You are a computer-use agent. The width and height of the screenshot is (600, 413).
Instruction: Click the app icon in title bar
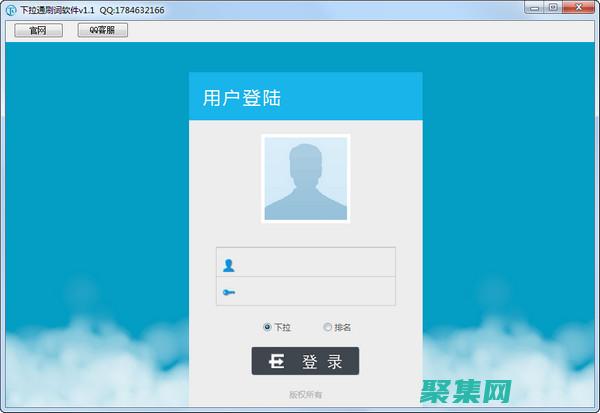click(x=10, y=9)
